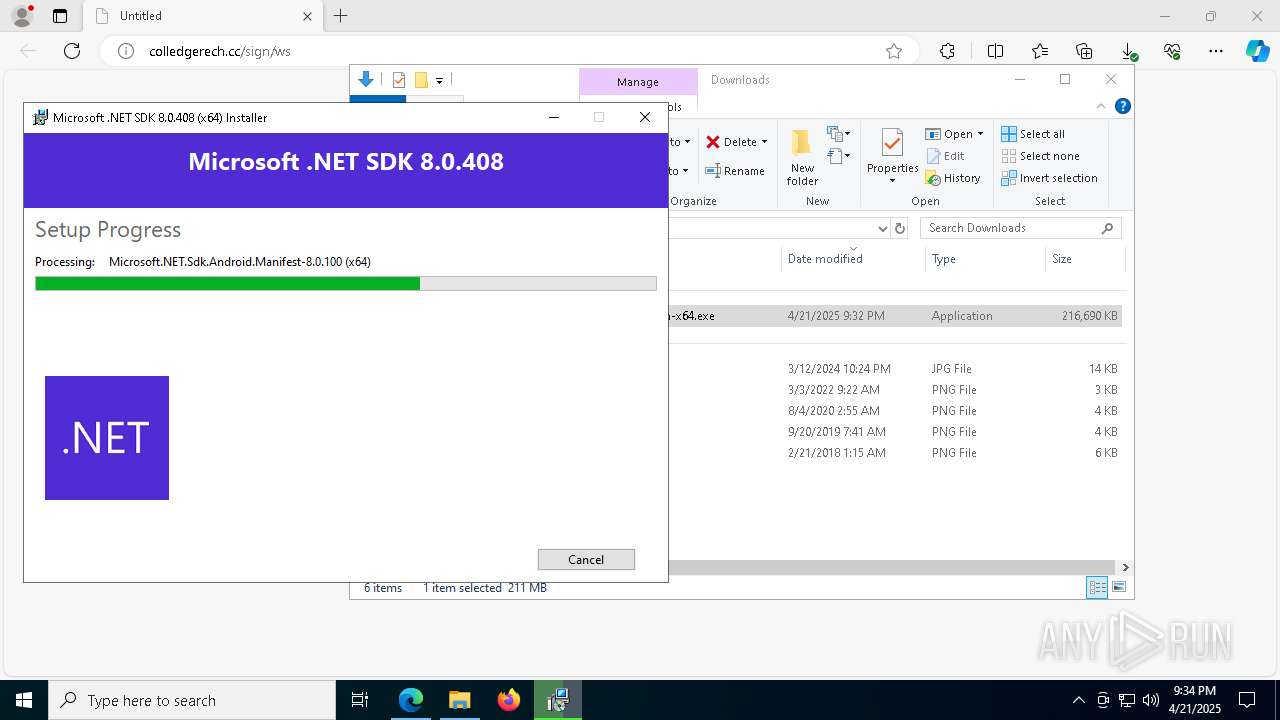
Task: Click the installer title bar icon
Action: (x=40, y=117)
